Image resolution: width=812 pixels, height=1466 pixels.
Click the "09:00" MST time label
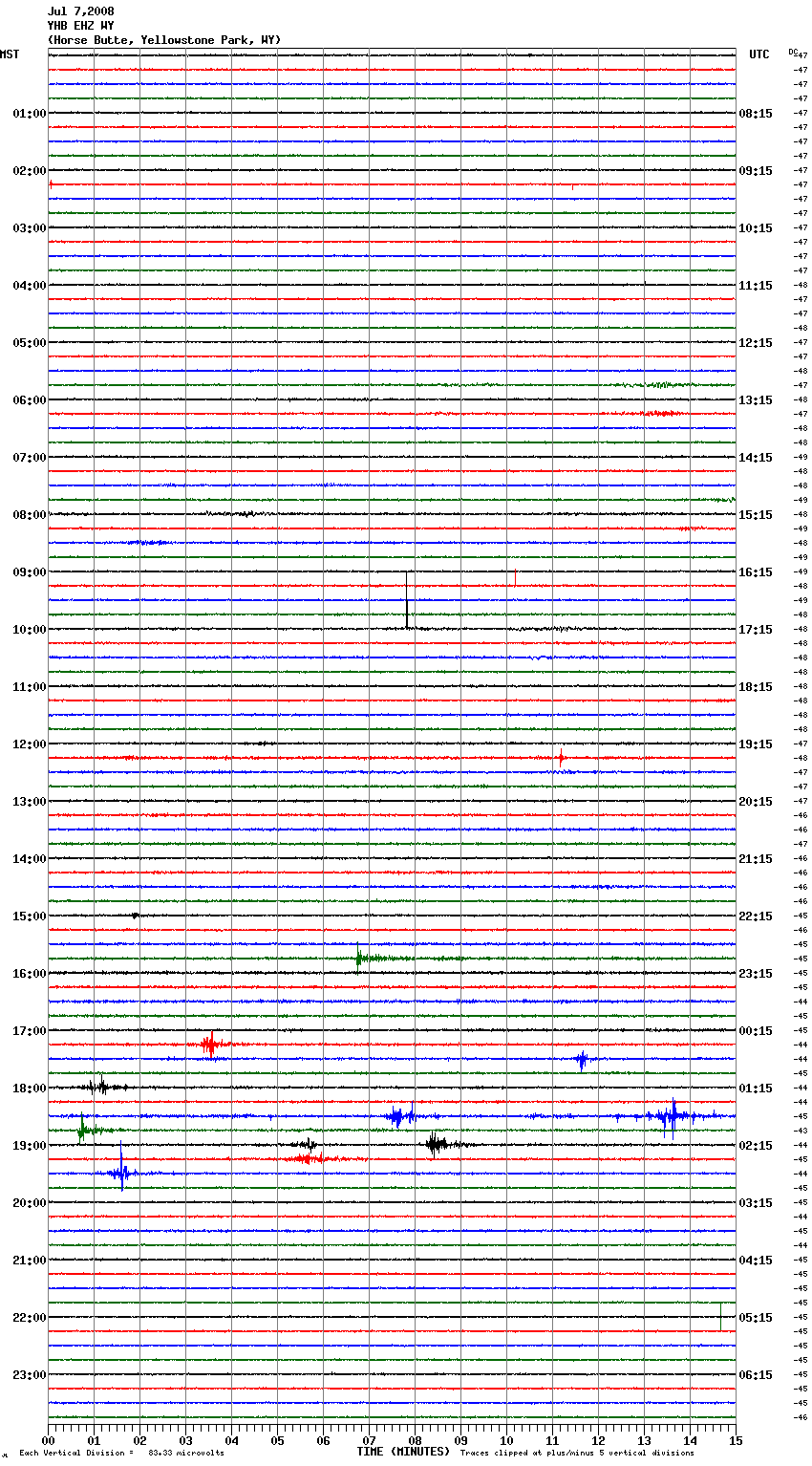click(x=30, y=572)
